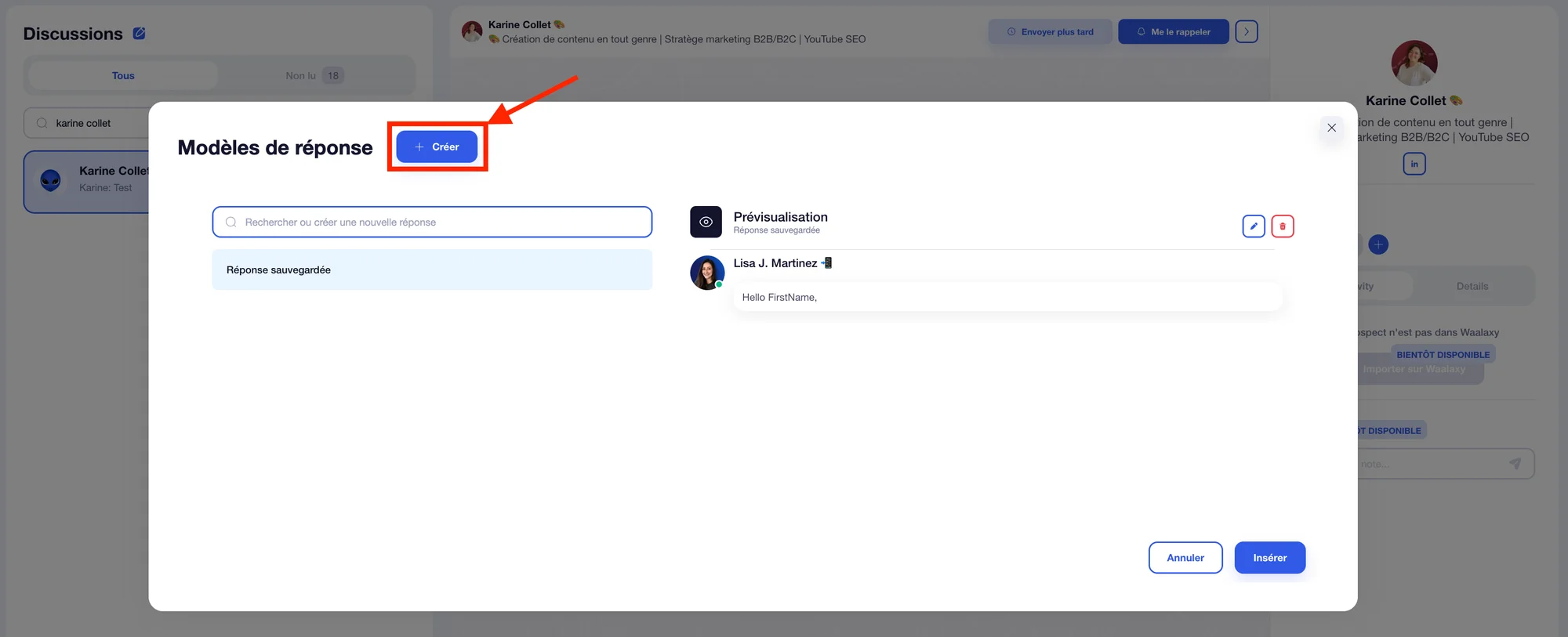The width and height of the screenshot is (1568, 637).
Task: Switch to the Tous tab
Action: (x=123, y=75)
